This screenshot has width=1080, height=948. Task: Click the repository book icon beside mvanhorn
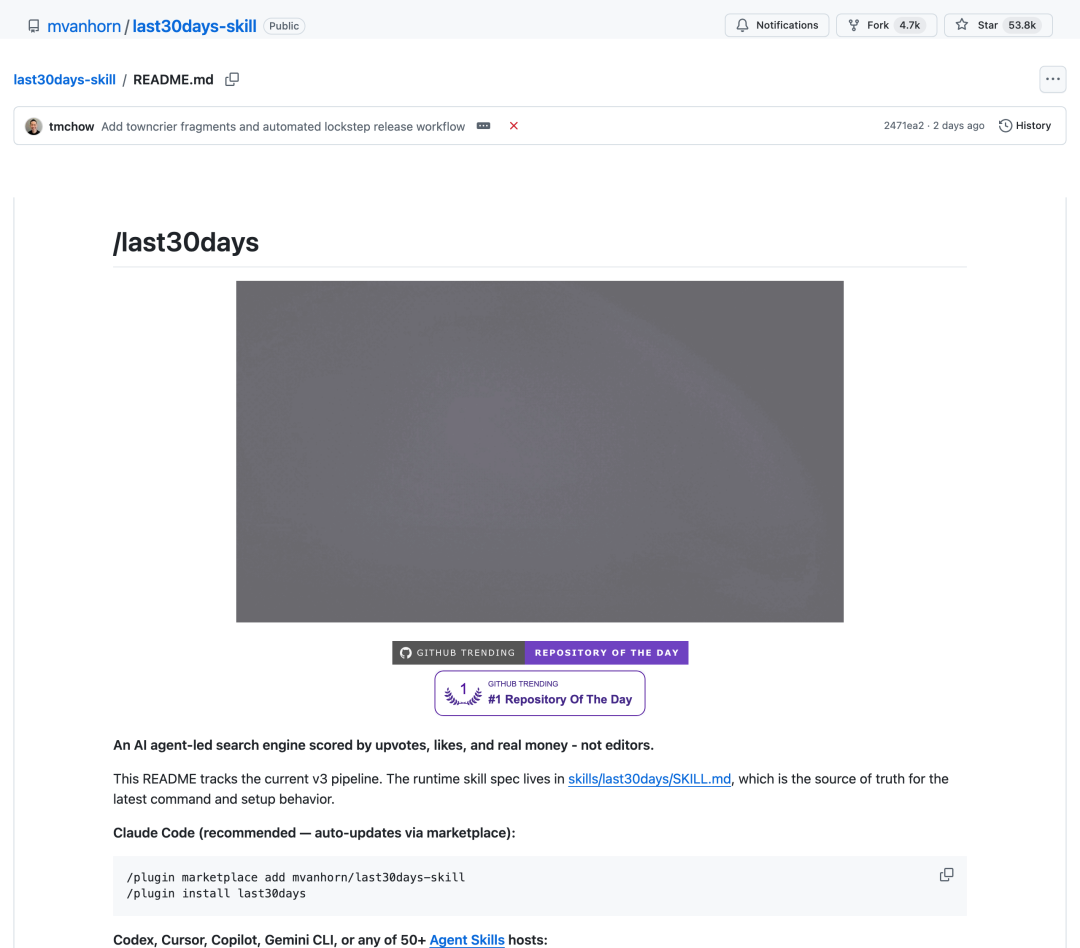(34, 26)
